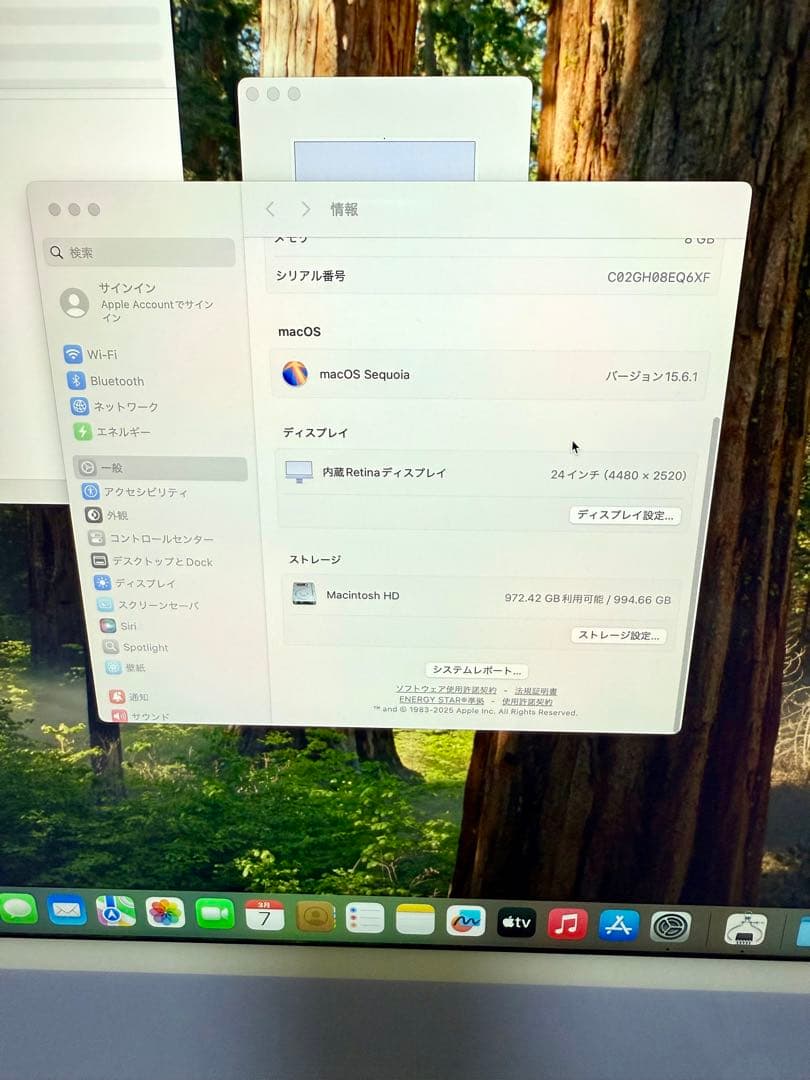Open Apple TV from the Dock
810x1080 pixels.
[x=517, y=922]
